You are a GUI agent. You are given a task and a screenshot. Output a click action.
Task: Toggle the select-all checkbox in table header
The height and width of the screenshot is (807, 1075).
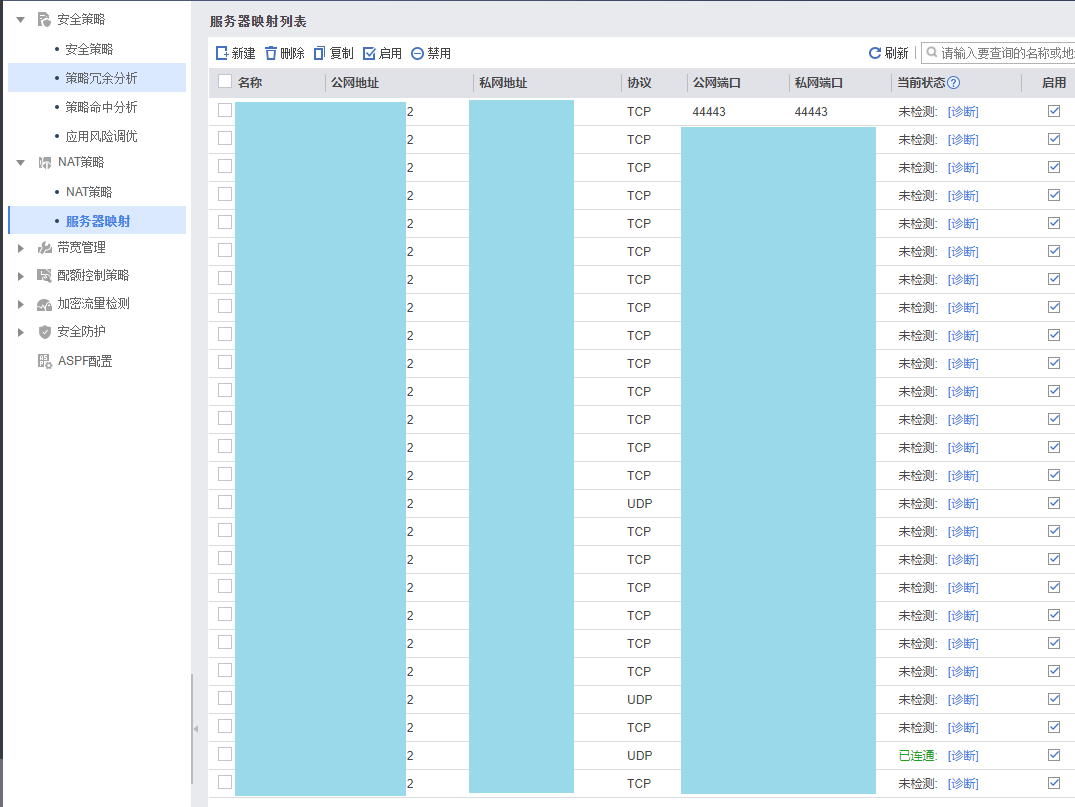pos(225,82)
